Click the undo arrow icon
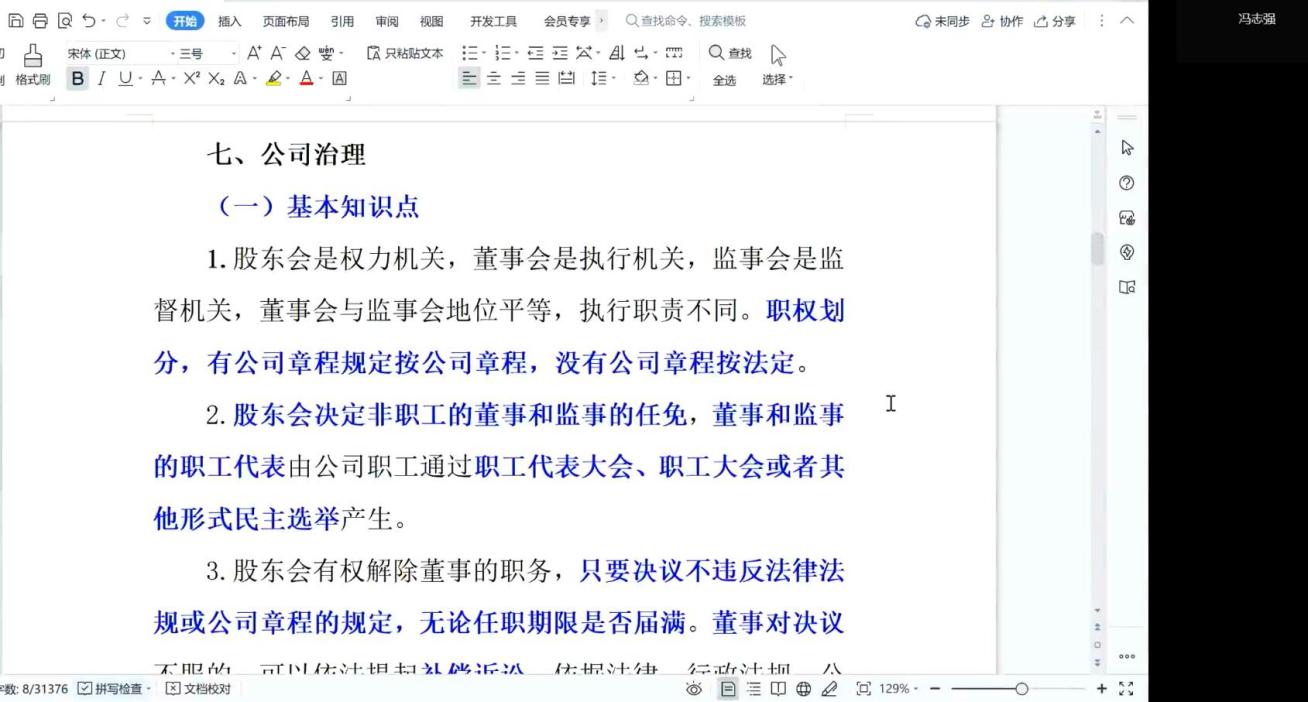 coord(90,21)
